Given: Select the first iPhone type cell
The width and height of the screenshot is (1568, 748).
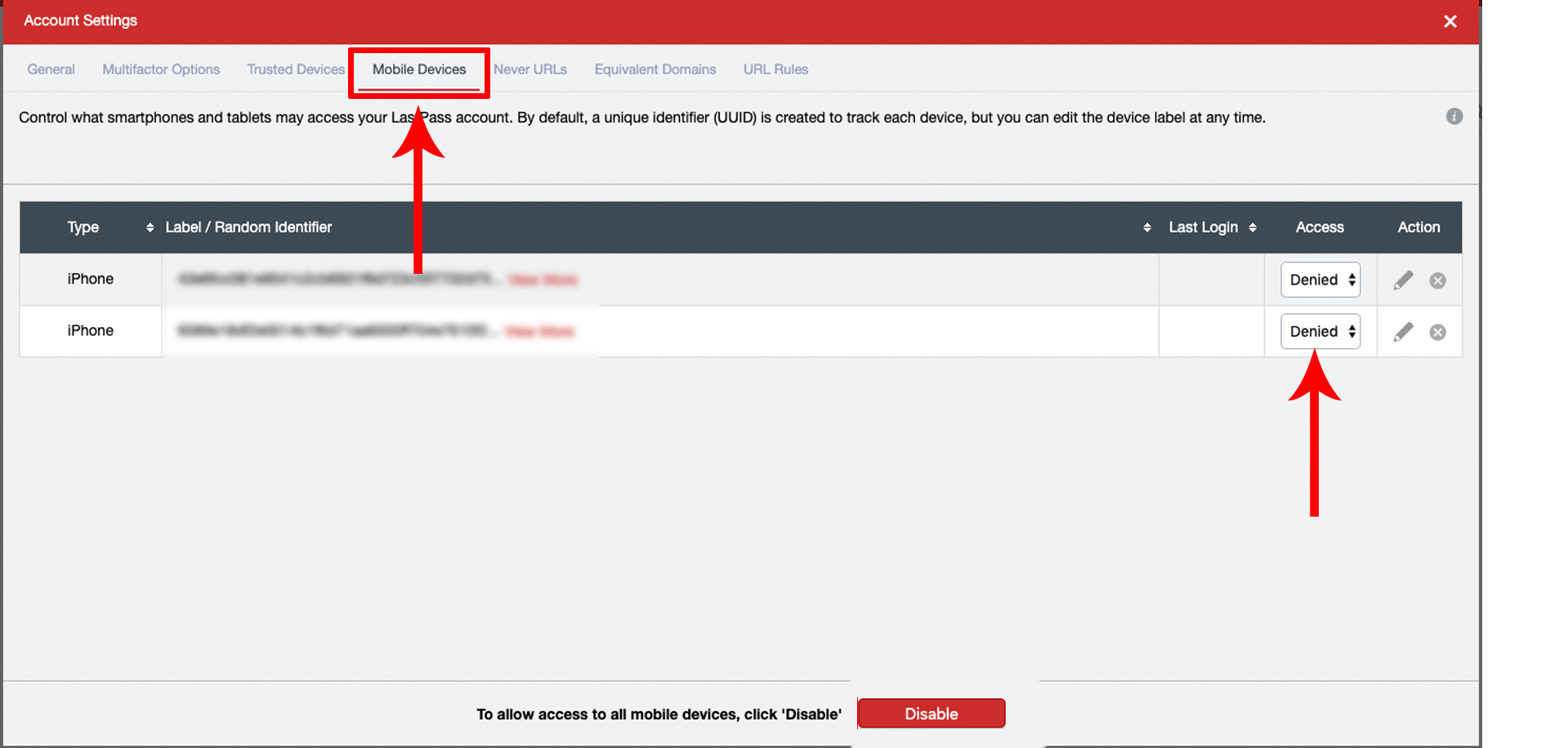Looking at the screenshot, I should 91,279.
